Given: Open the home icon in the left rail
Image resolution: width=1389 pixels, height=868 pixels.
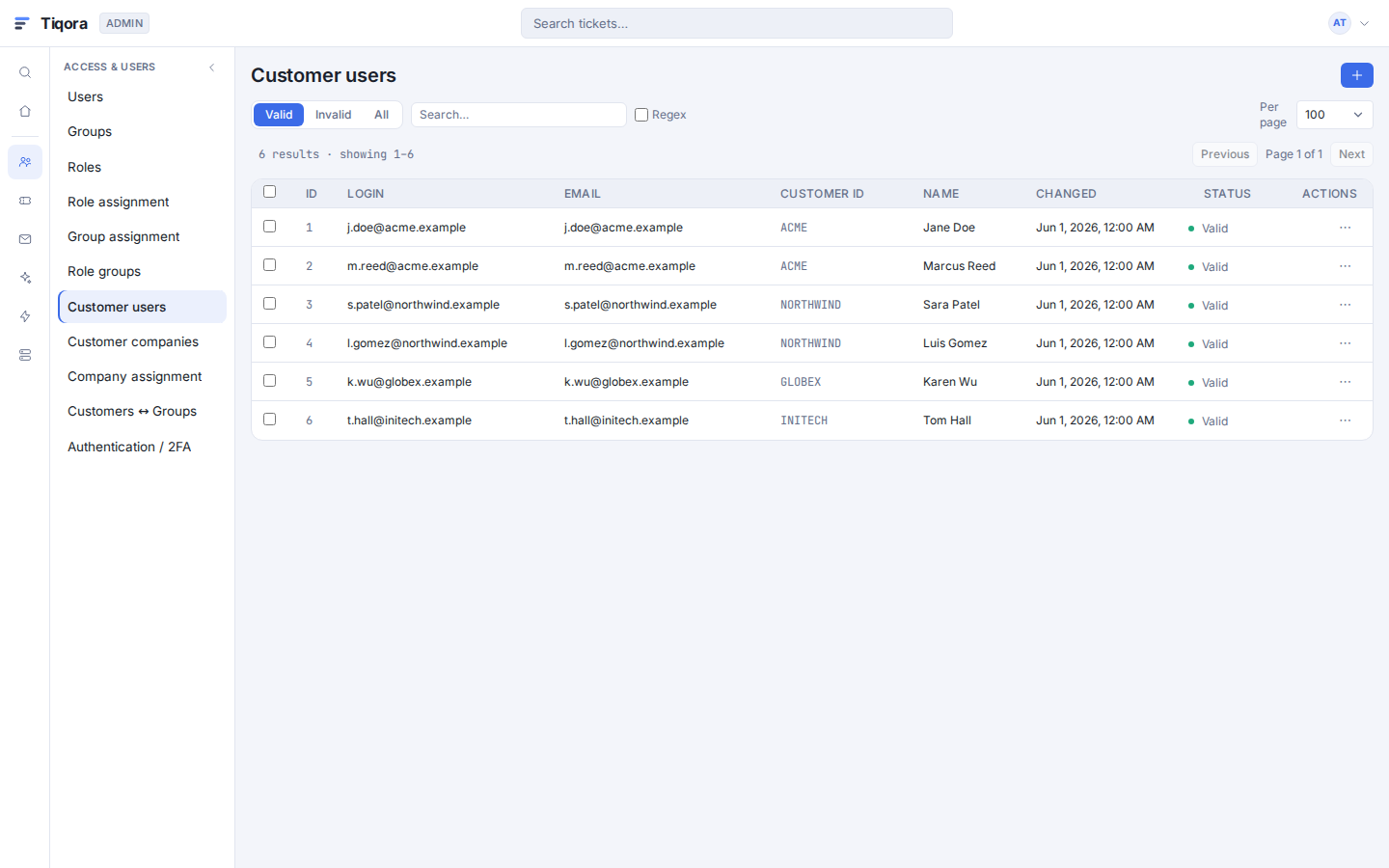Looking at the screenshot, I should tap(25, 111).
